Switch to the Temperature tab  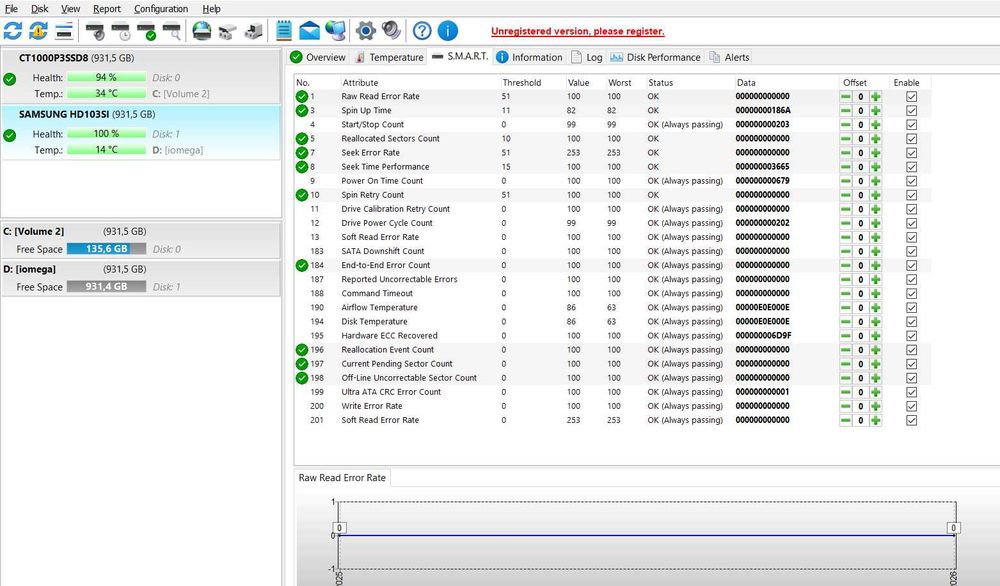click(389, 57)
